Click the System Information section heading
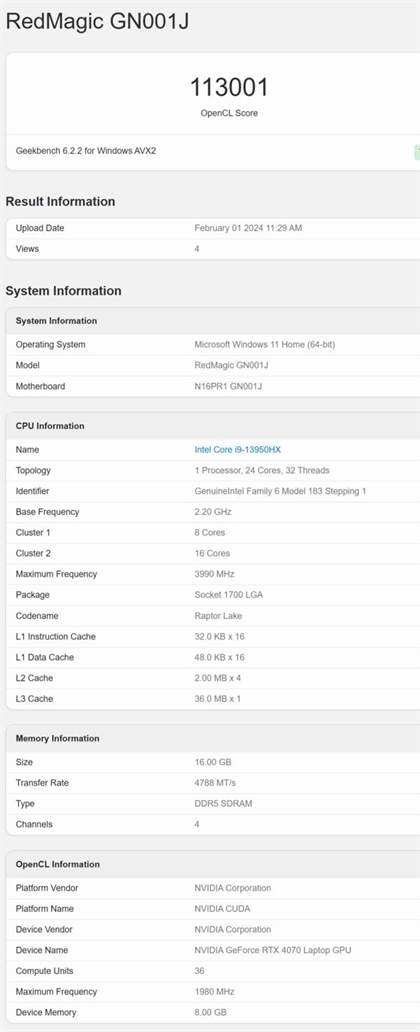The width and height of the screenshot is (420, 1032). pos(63,291)
